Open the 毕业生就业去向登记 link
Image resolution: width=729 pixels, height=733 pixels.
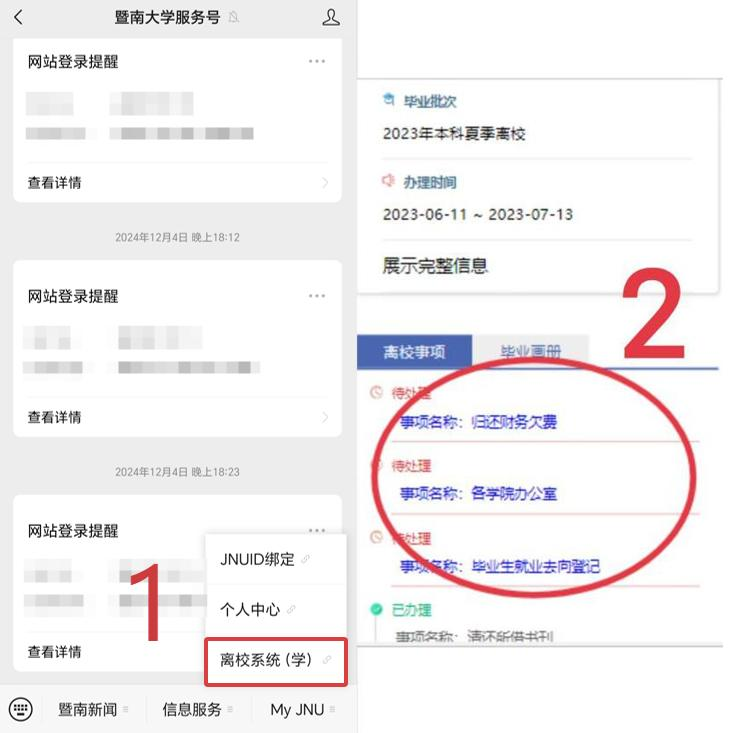point(535,566)
